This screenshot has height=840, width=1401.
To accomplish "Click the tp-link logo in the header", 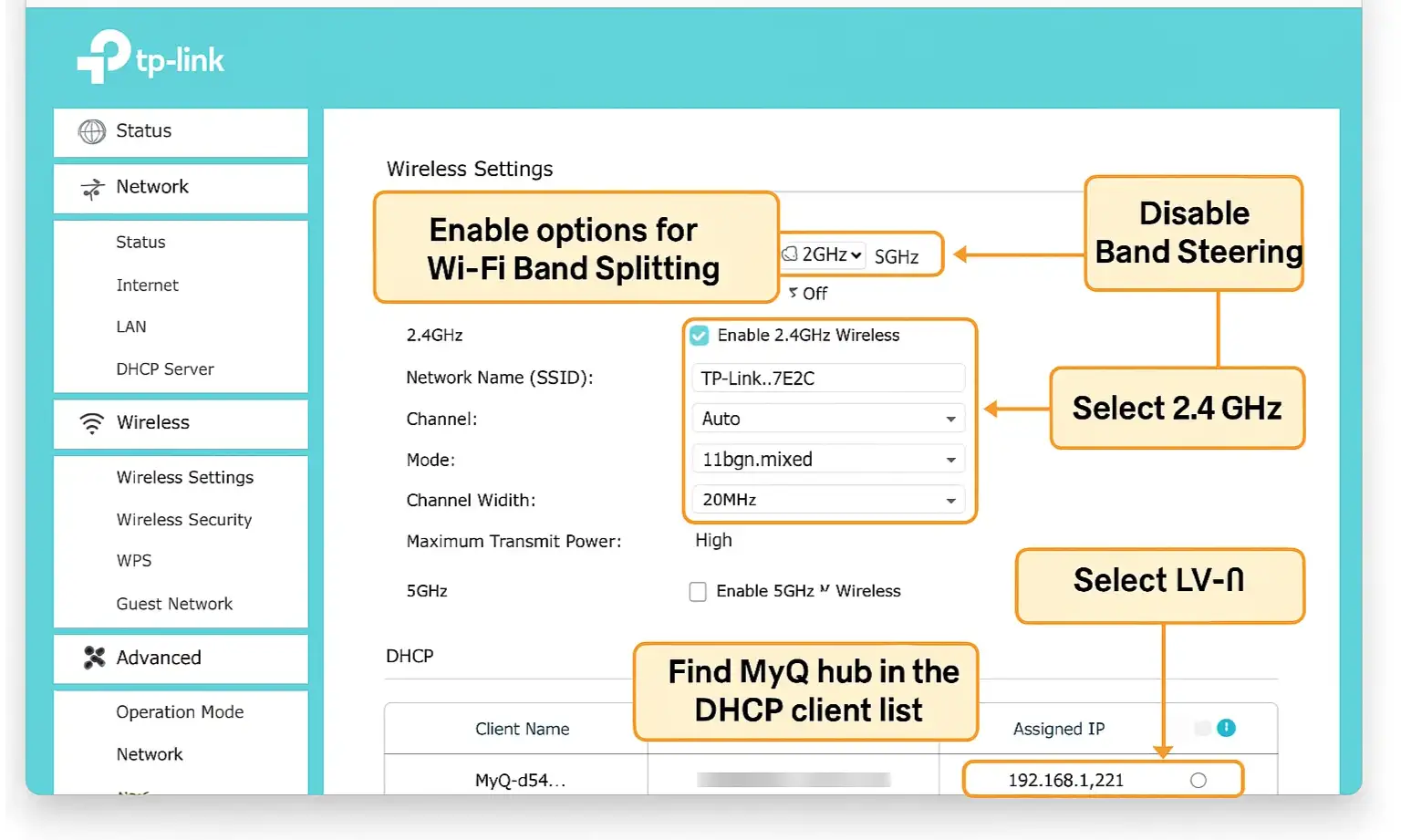I will 150,57.
